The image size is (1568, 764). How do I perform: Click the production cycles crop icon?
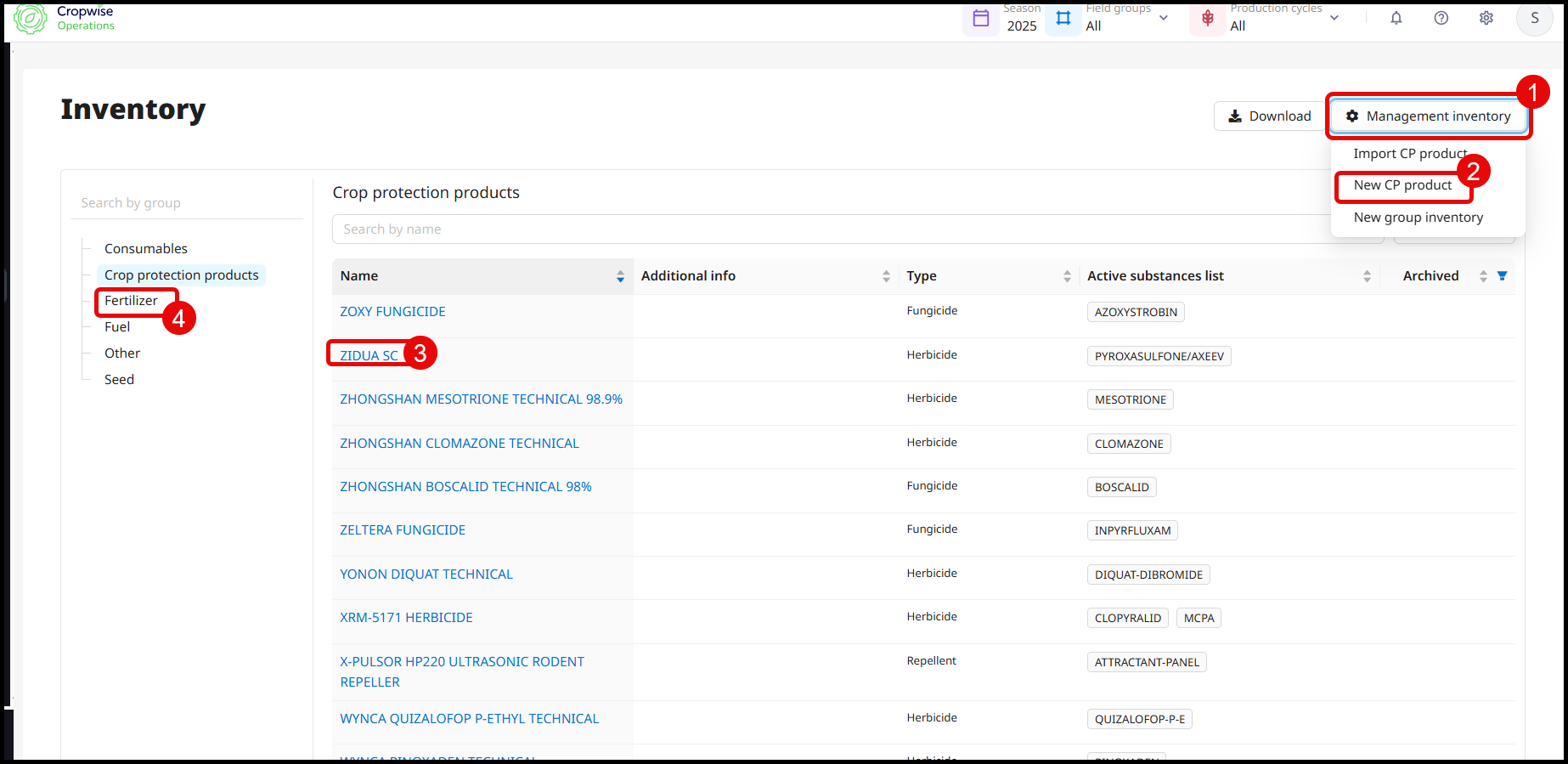pos(1207,18)
